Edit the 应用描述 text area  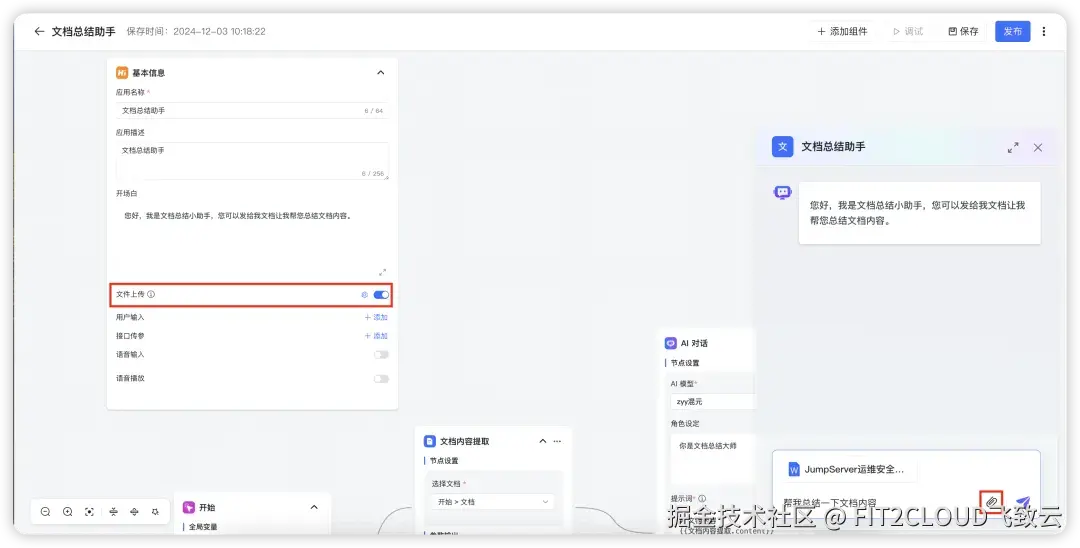(252, 161)
